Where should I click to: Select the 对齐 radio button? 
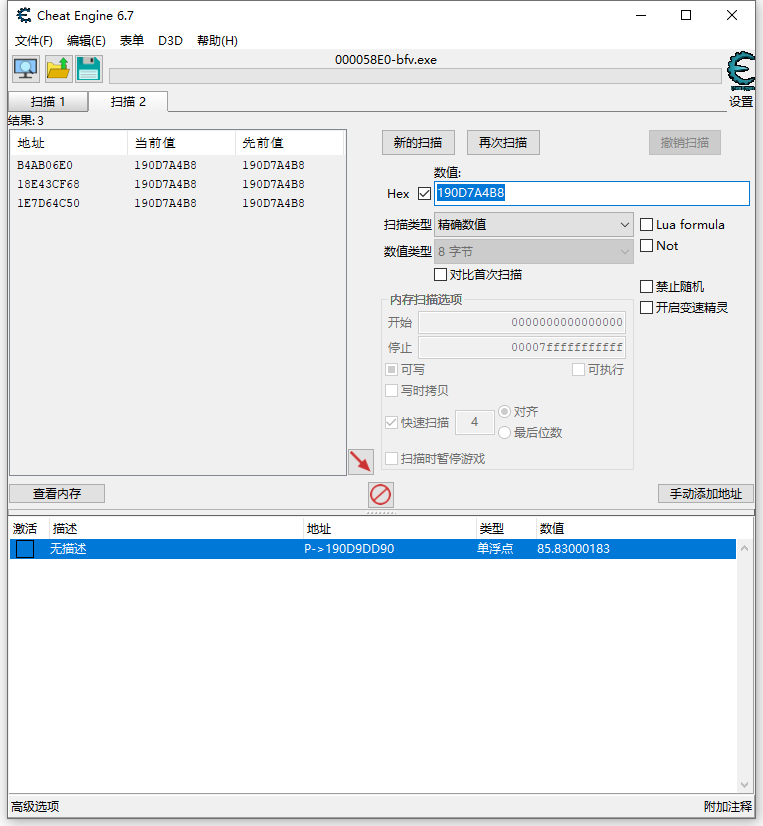[504, 411]
